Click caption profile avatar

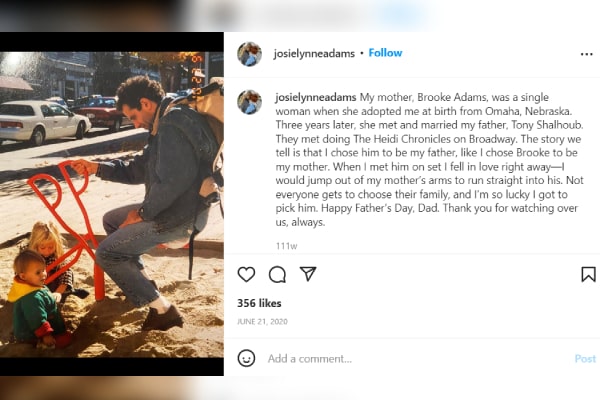click(249, 102)
